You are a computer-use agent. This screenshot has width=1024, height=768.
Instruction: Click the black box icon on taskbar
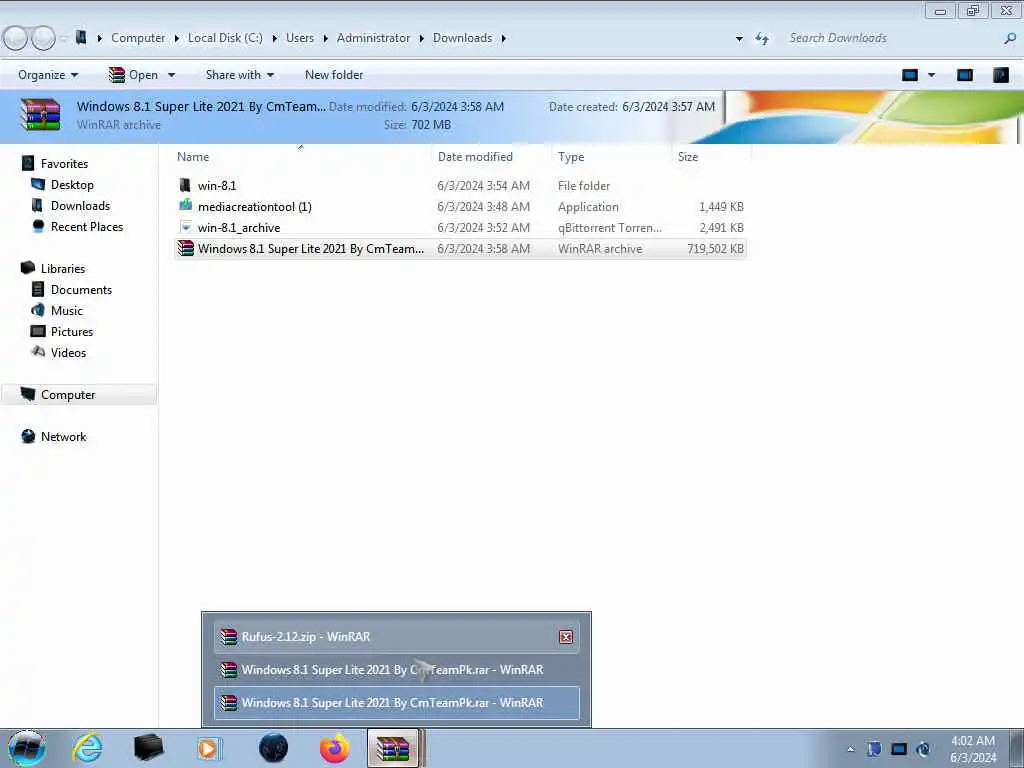tap(148, 748)
